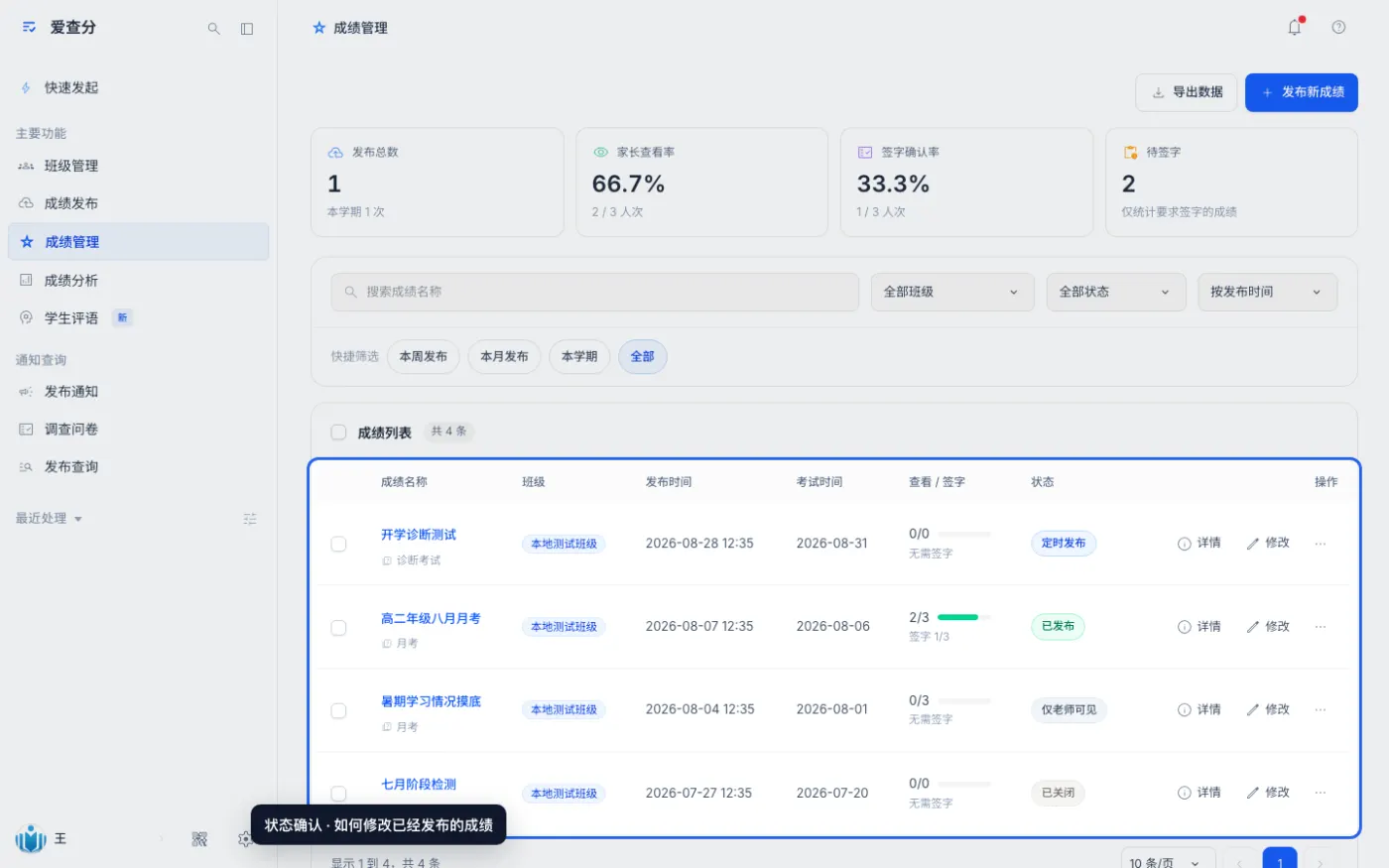Open the 全部班级 dropdown

click(x=952, y=292)
